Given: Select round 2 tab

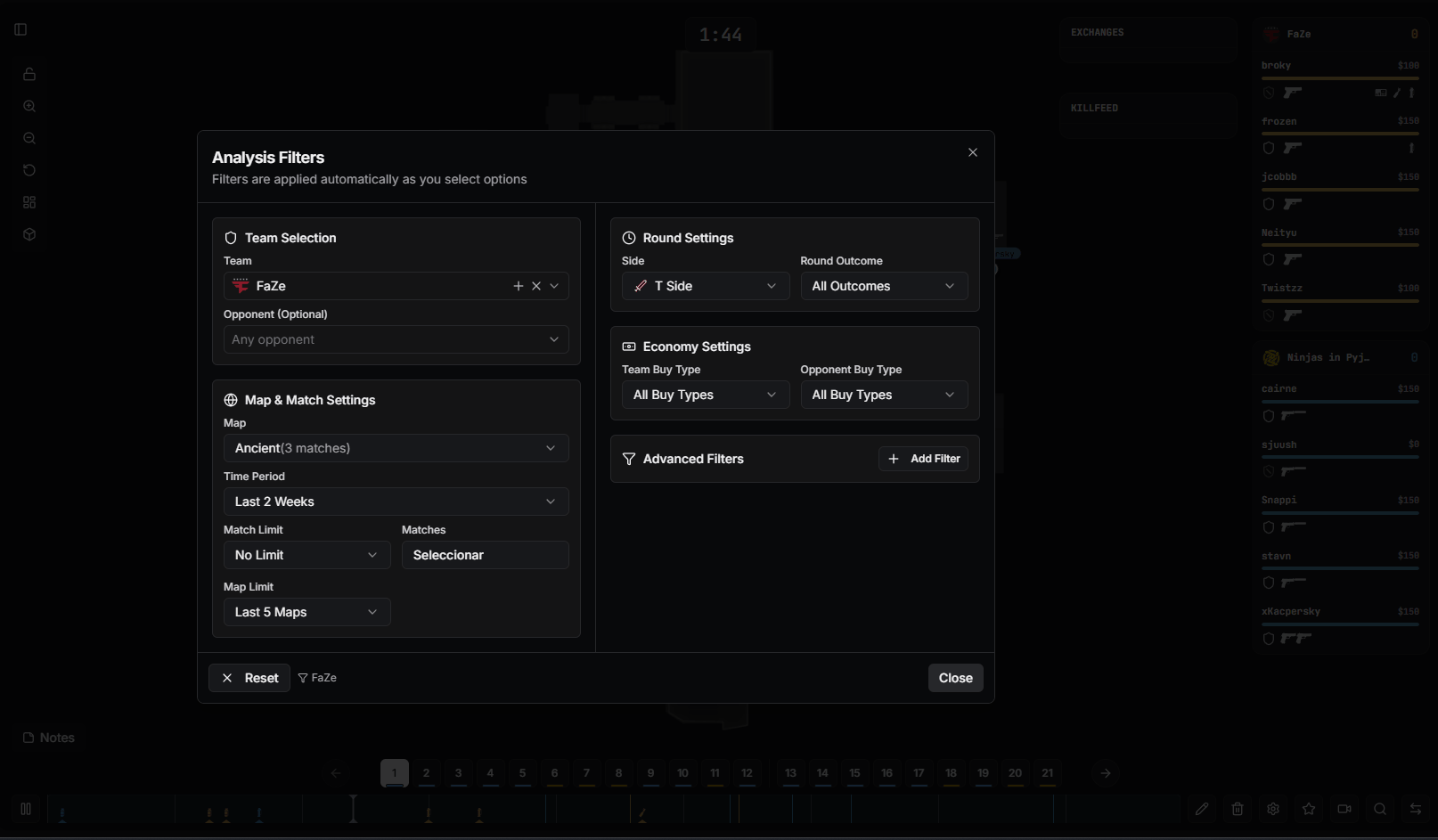Looking at the screenshot, I should coord(427,773).
